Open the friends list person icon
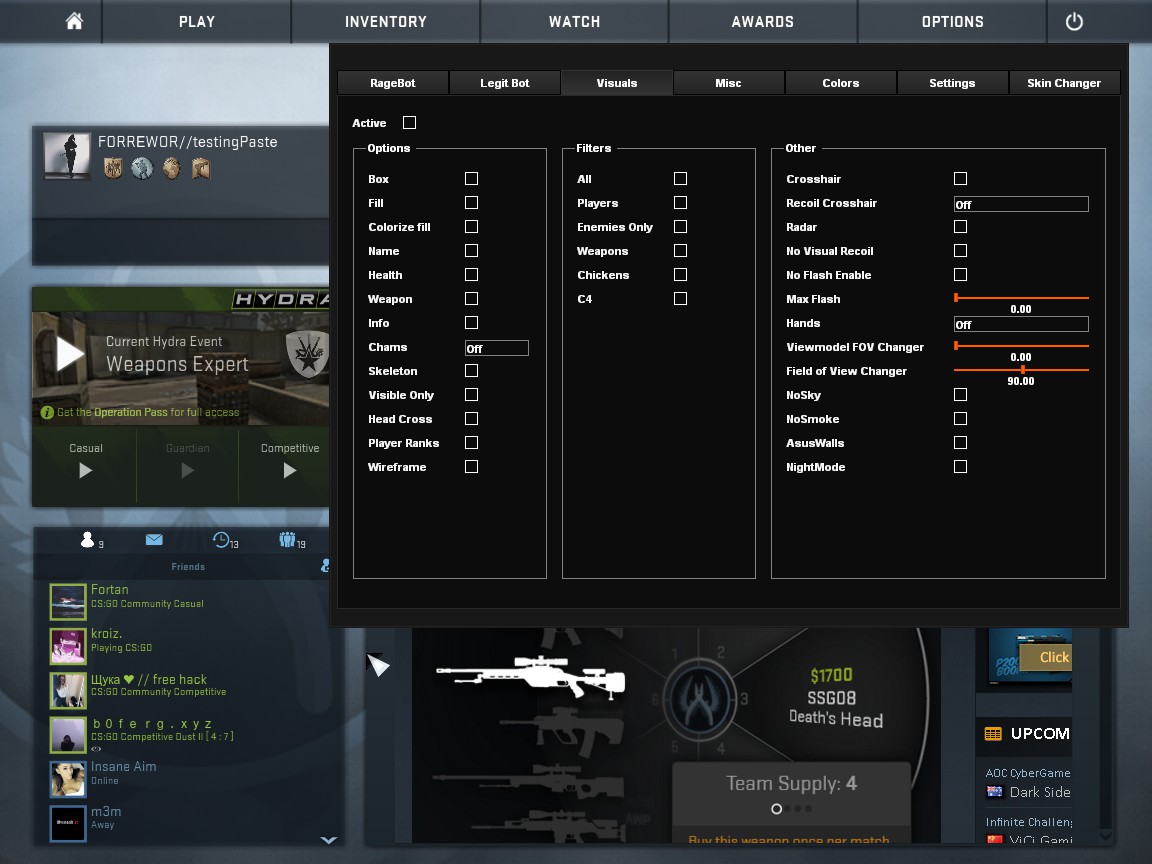Viewport: 1152px width, 864px height. point(87,540)
